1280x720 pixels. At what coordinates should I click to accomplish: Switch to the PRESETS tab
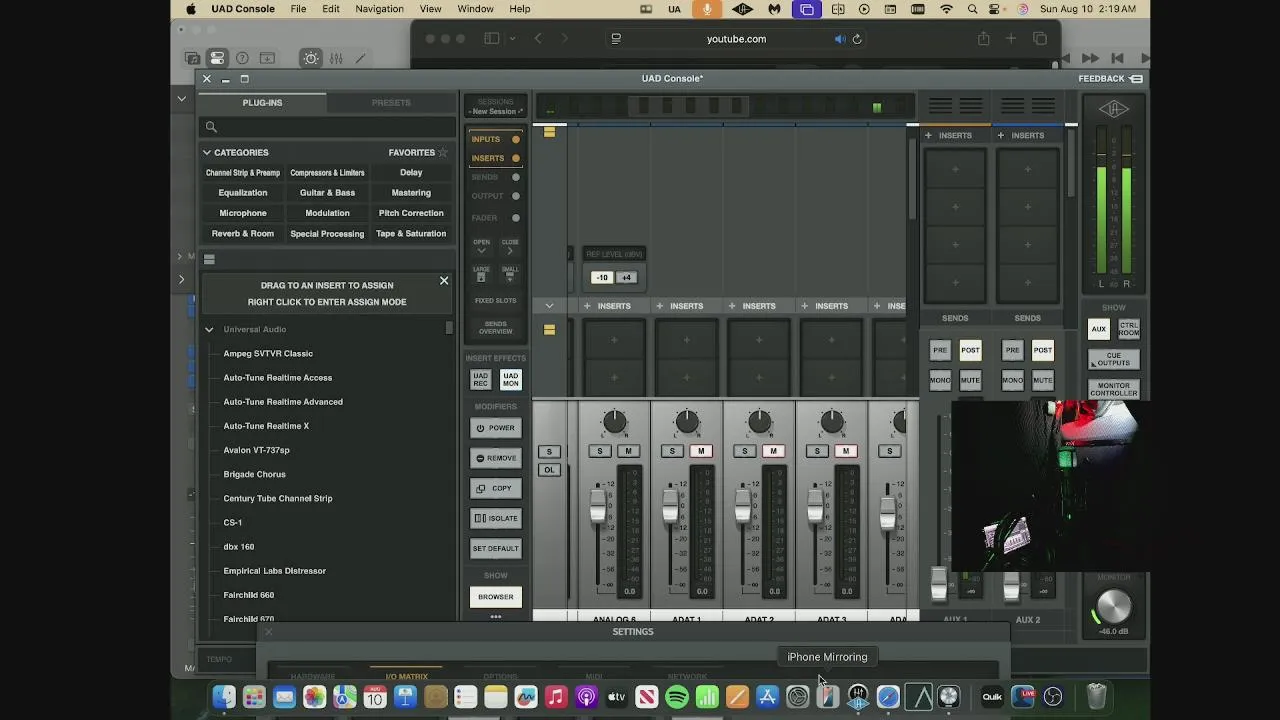tap(391, 103)
